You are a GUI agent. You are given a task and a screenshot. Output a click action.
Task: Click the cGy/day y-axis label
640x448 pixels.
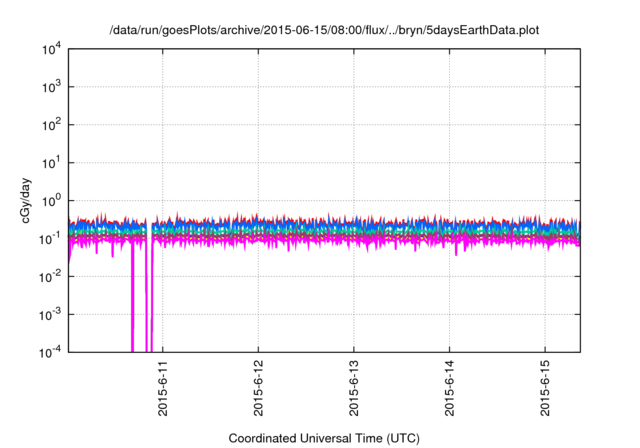coord(25,200)
